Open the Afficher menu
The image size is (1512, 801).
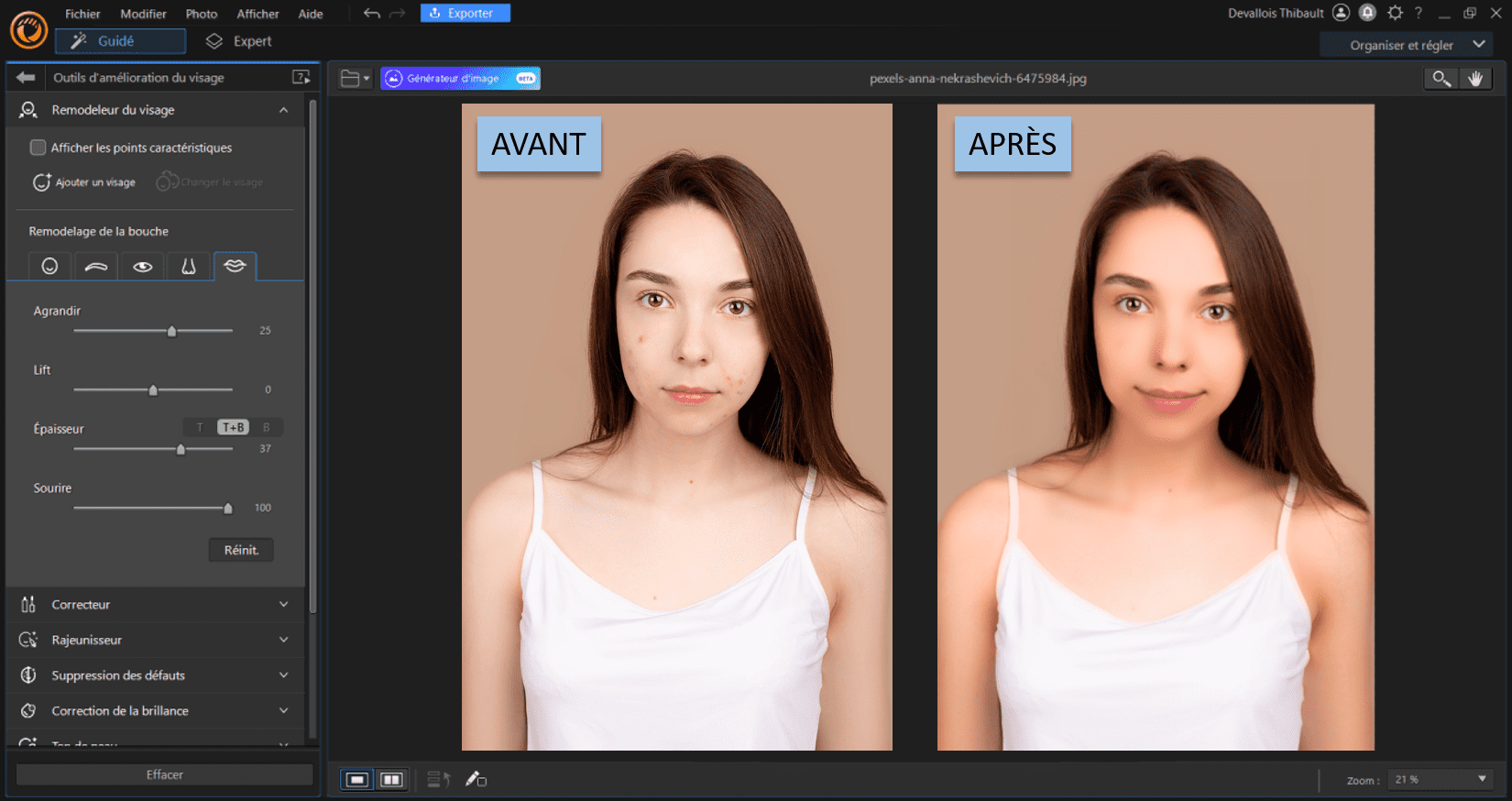pyautogui.click(x=257, y=14)
